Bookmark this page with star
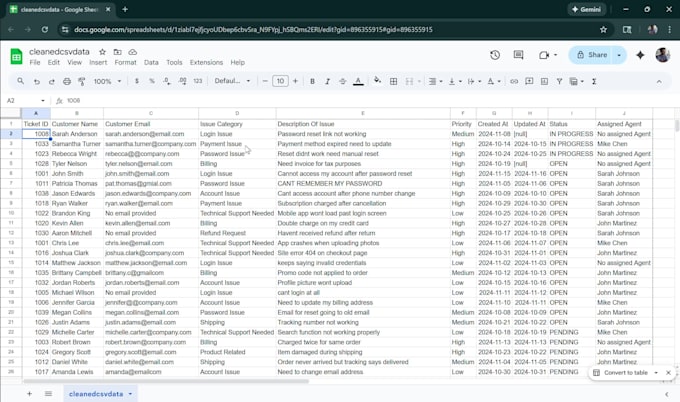 coord(603,29)
